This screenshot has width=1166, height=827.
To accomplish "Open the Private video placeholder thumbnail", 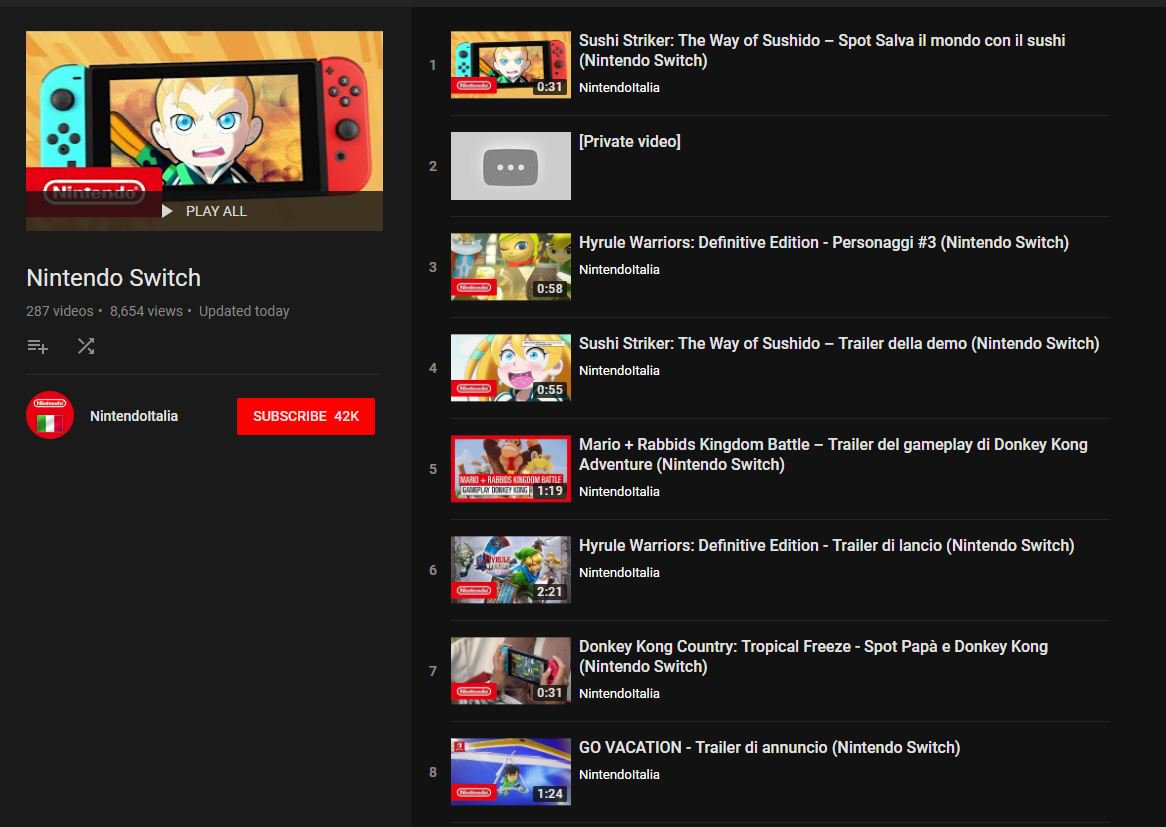I will point(511,166).
